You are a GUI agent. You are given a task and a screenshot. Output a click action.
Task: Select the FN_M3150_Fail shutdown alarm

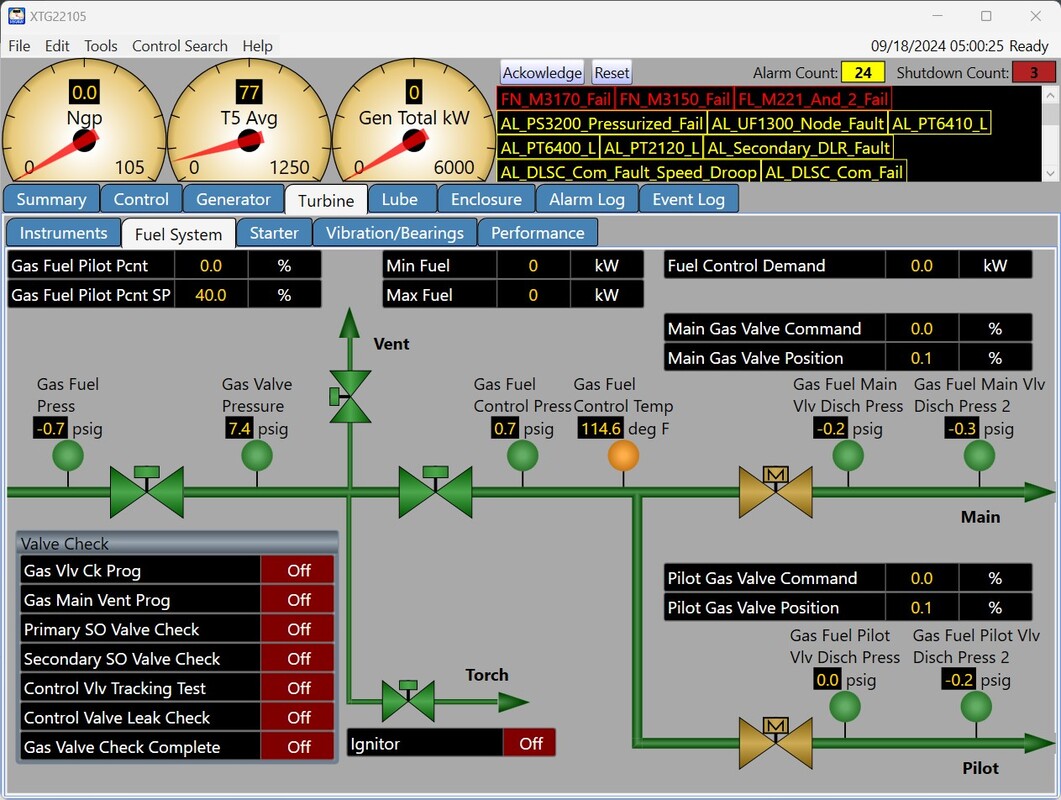674,99
